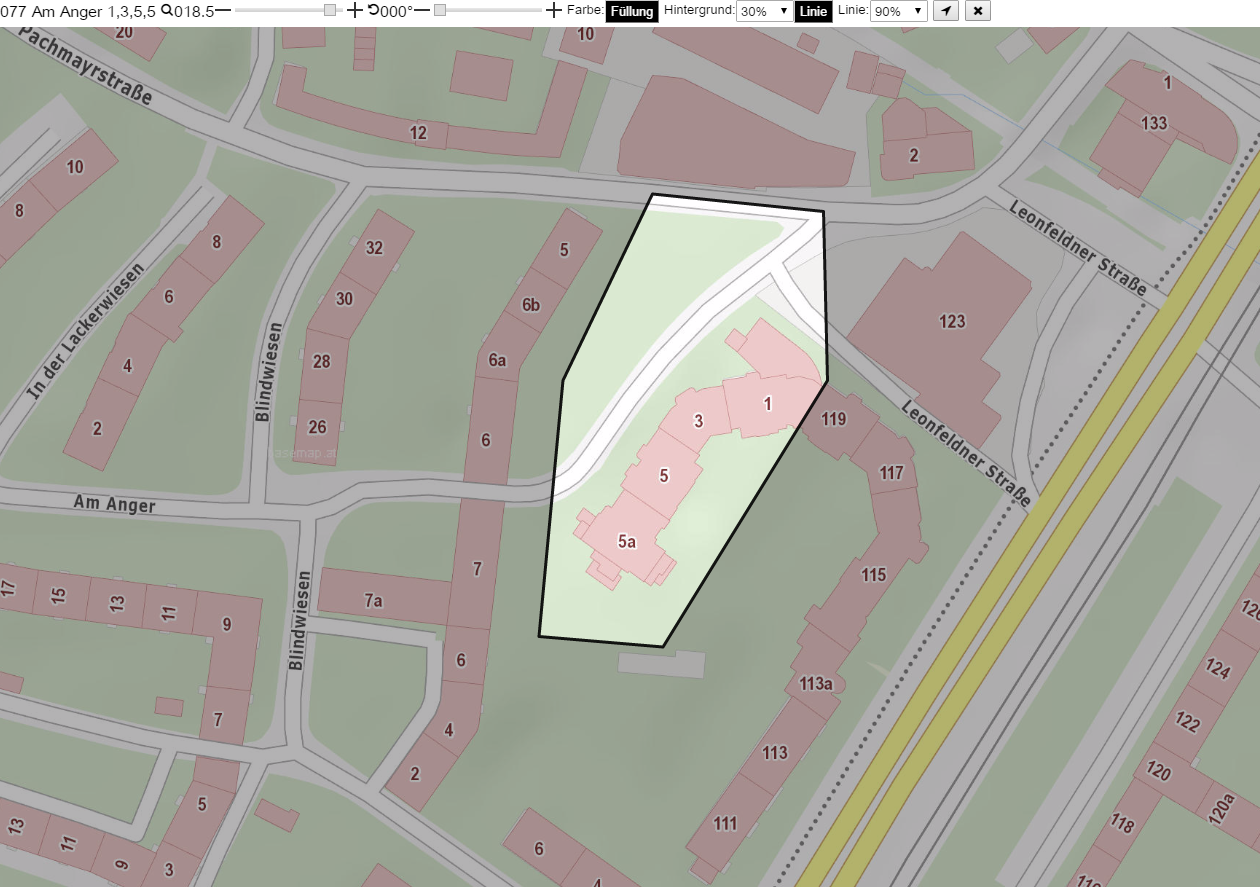The height and width of the screenshot is (887, 1260).
Task: Click the zoom slider handle
Action: pos(330,10)
